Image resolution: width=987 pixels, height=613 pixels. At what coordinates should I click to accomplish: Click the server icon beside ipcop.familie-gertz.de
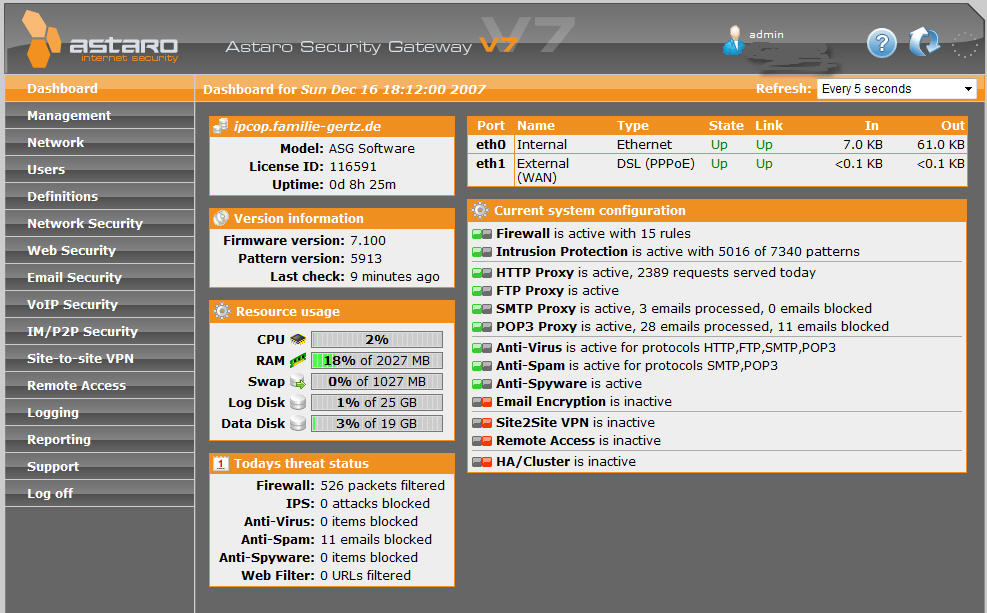pyautogui.click(x=221, y=126)
